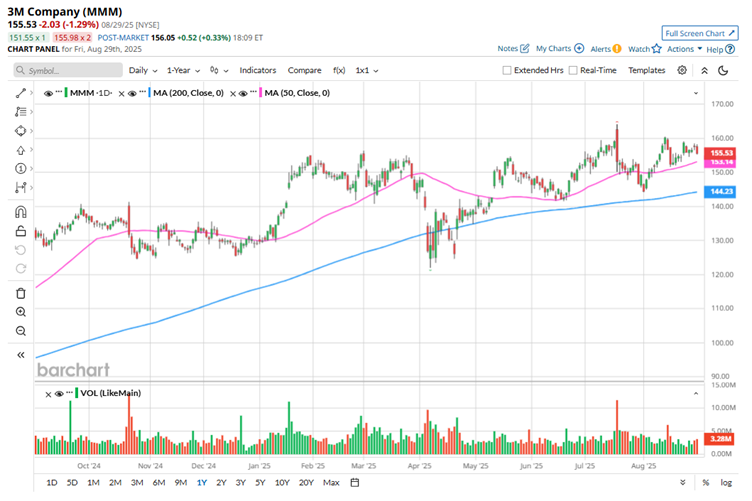The image size is (752, 501).
Task: Select the 3M time range
Action: [x=137, y=482]
